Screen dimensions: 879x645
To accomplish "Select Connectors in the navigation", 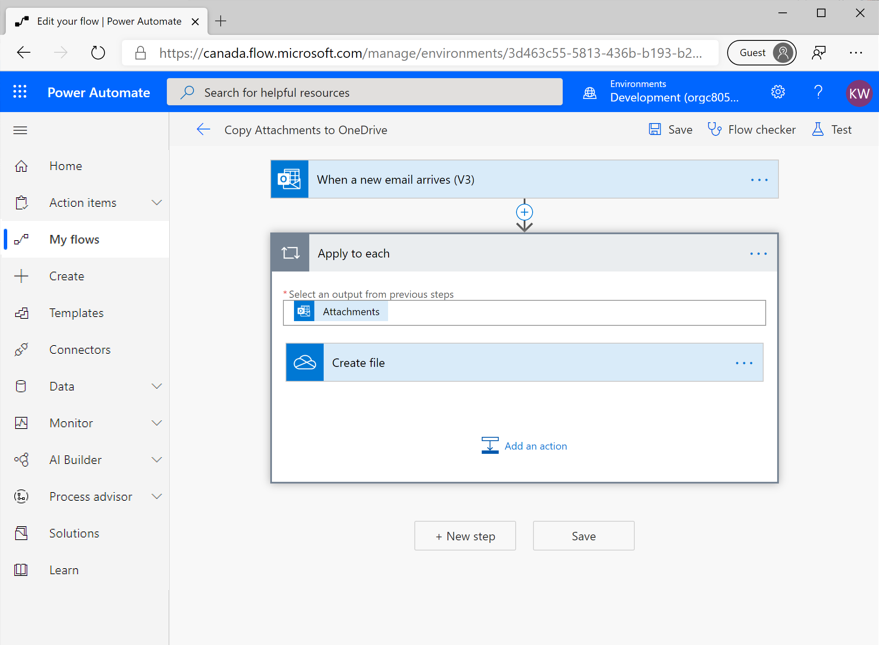I will pos(80,350).
